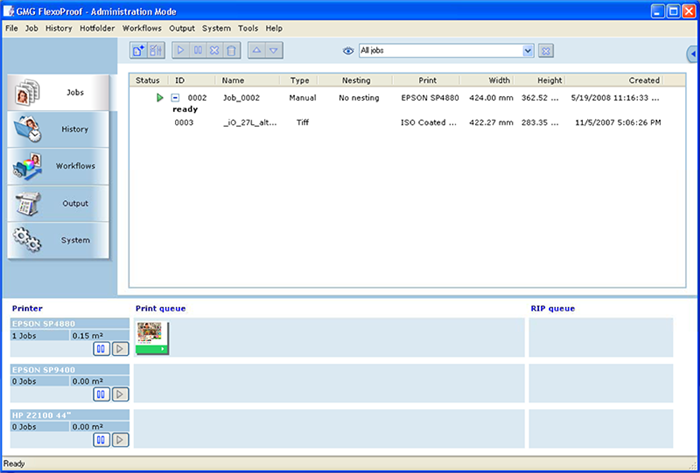The image size is (700, 473).
Task: Open the Workflows menu in menu bar
Action: coord(142,28)
